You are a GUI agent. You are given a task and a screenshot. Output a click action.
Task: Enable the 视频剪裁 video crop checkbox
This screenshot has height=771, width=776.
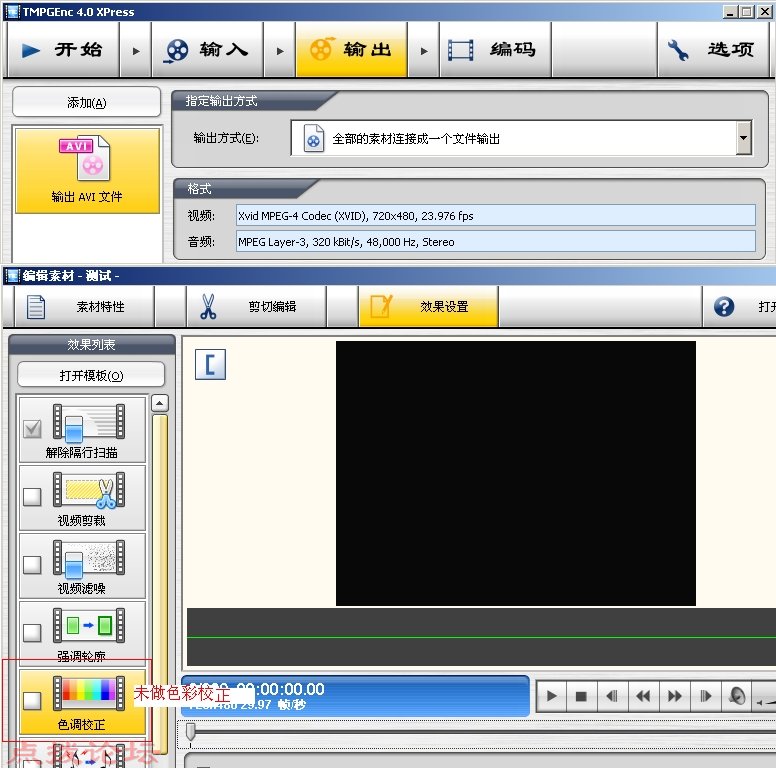tap(32, 496)
